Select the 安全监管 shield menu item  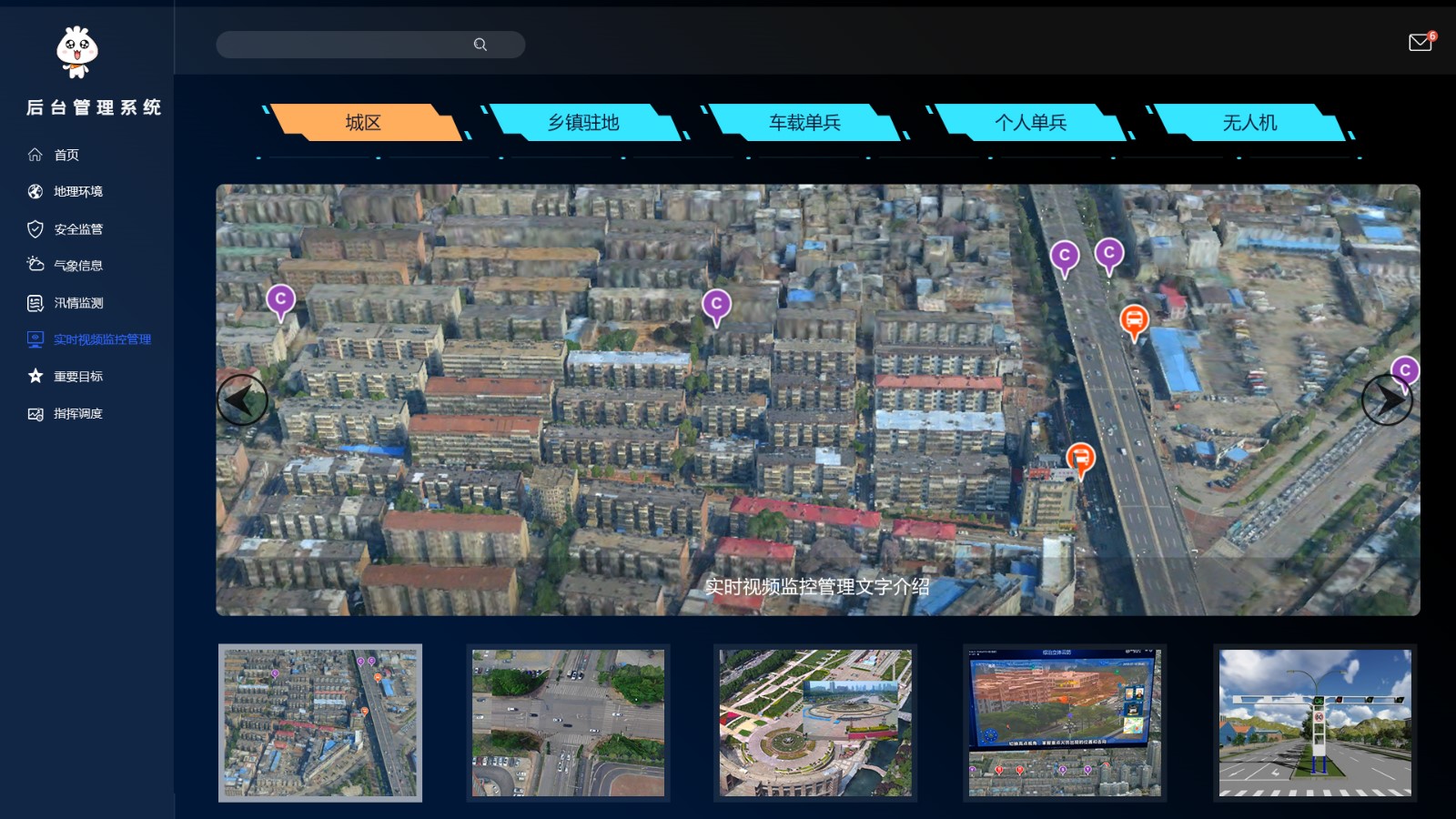click(x=77, y=229)
